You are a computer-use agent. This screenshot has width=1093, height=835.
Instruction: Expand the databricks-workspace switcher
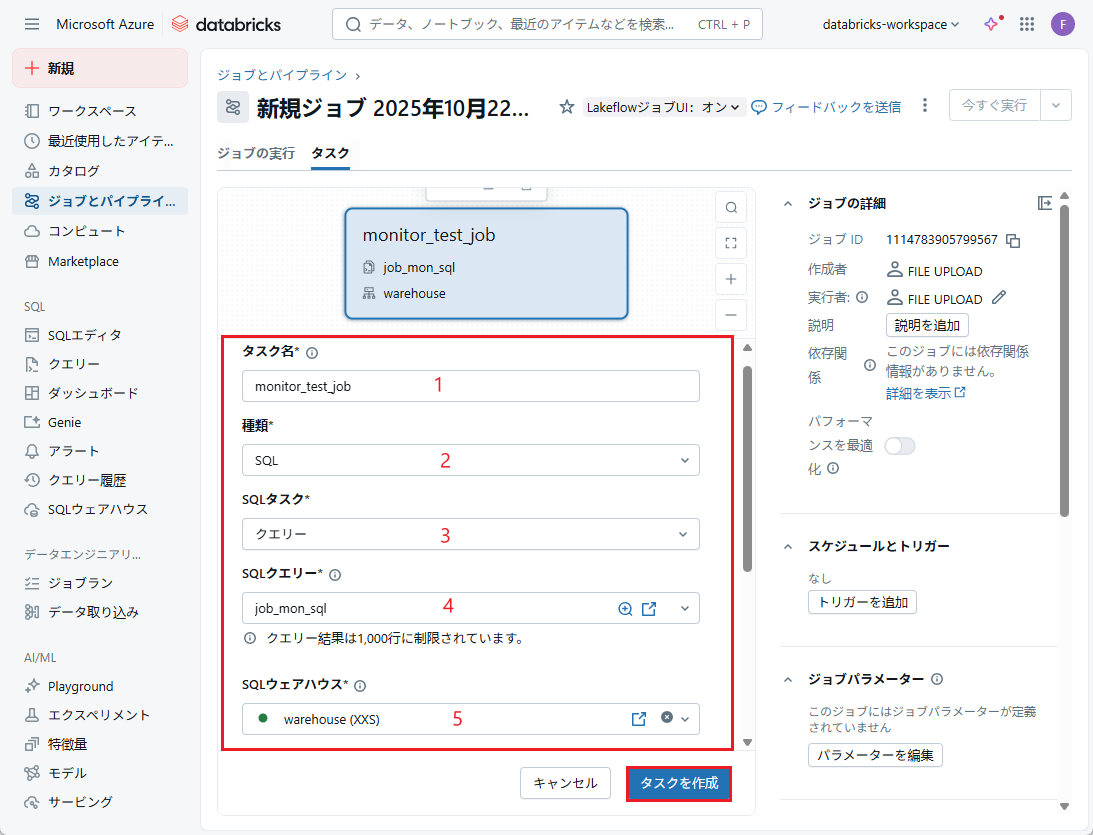click(890, 24)
